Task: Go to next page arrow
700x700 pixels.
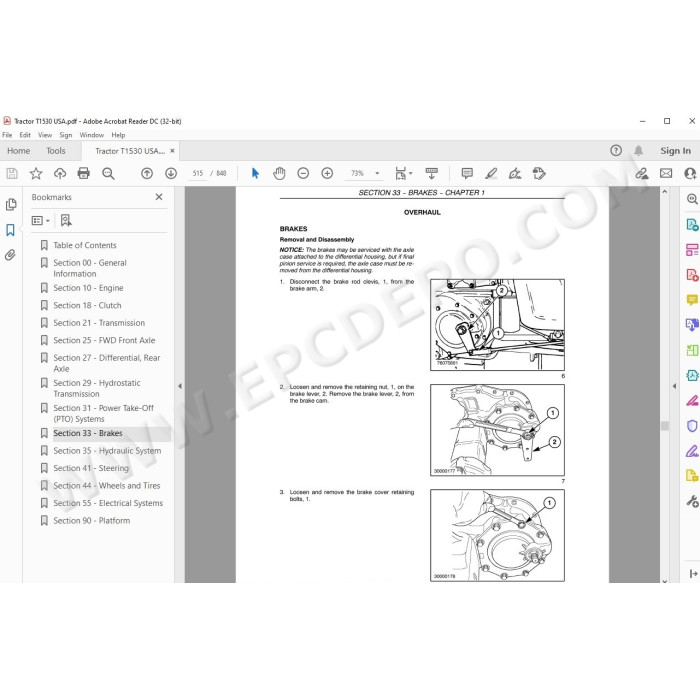Action: (x=171, y=173)
